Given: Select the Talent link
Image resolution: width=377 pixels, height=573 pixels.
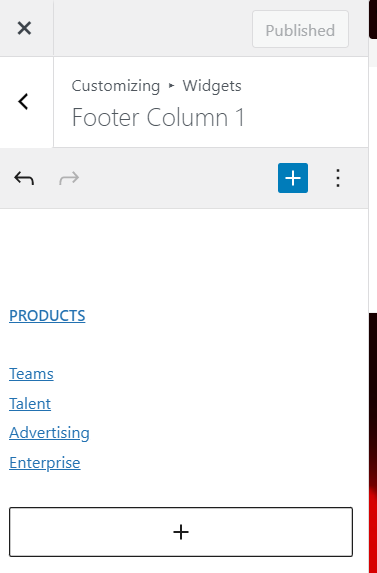Looking at the screenshot, I should point(30,404).
